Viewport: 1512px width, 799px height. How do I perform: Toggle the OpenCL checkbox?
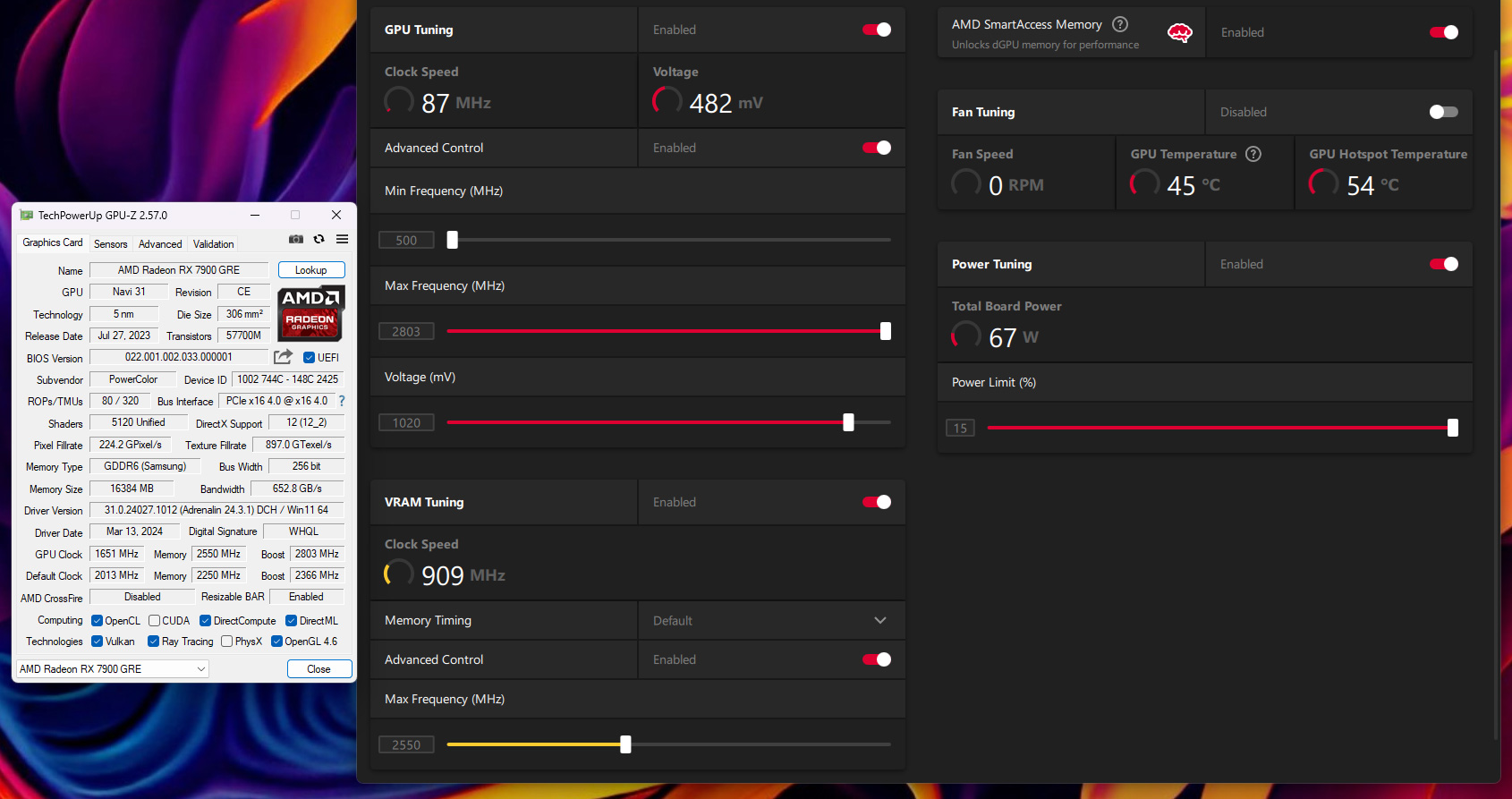pos(97,621)
